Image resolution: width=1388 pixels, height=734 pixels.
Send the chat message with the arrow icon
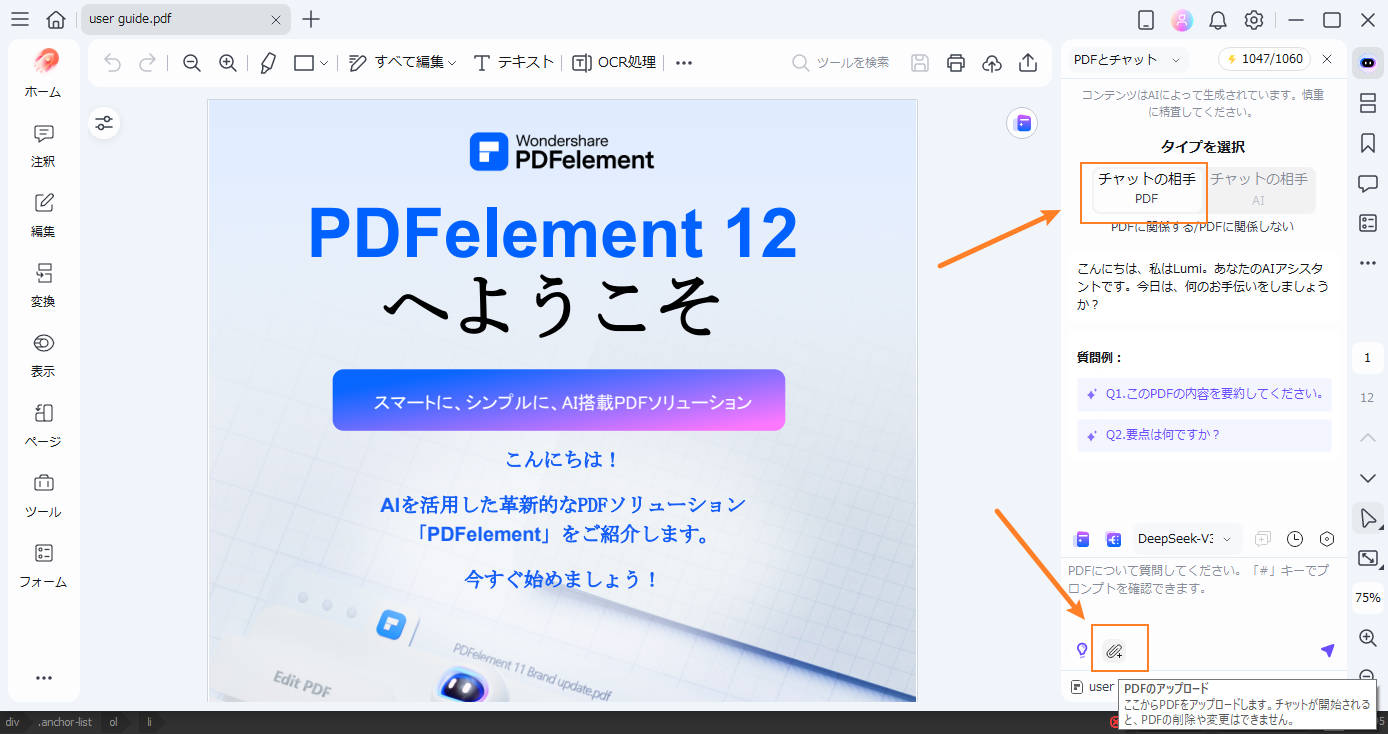pyautogui.click(x=1328, y=650)
